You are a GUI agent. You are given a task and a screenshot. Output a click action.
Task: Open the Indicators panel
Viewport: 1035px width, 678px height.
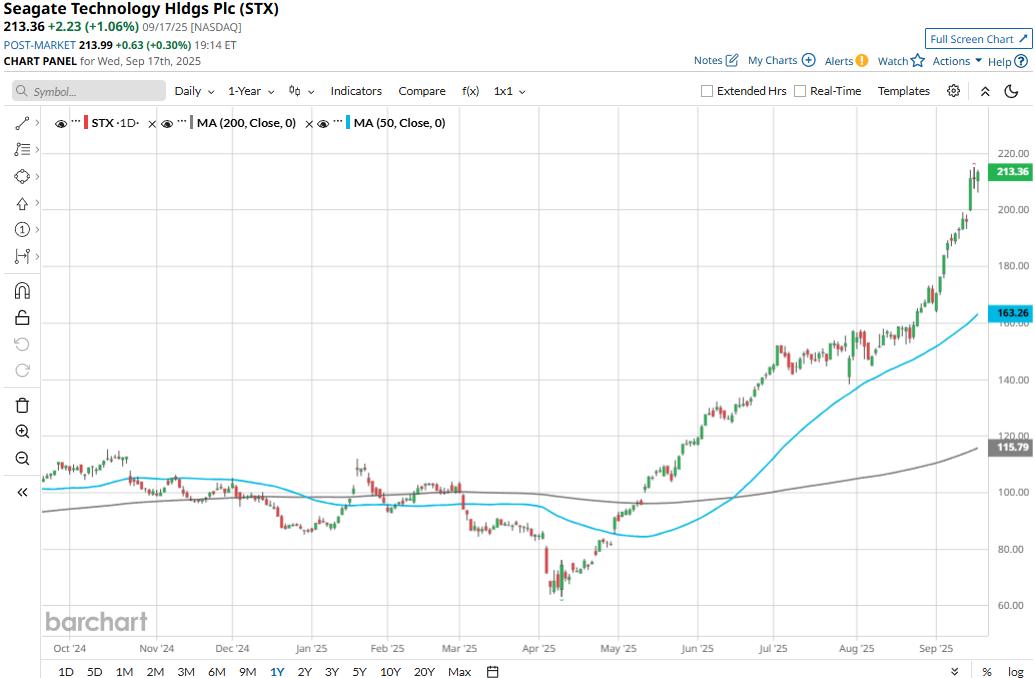click(356, 91)
